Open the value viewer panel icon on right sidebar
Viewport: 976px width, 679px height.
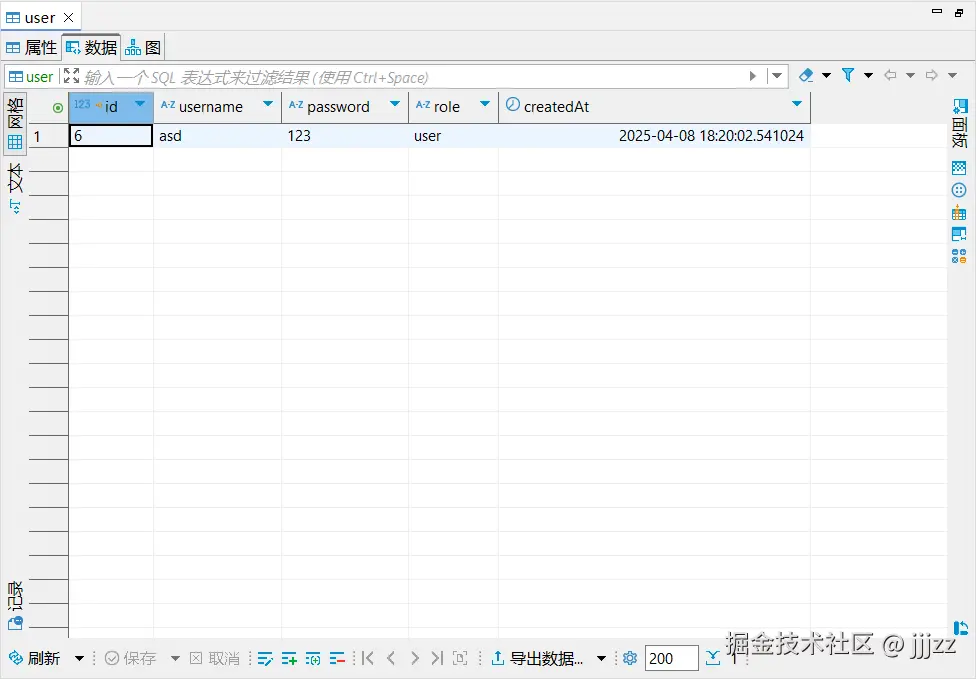pos(959,167)
